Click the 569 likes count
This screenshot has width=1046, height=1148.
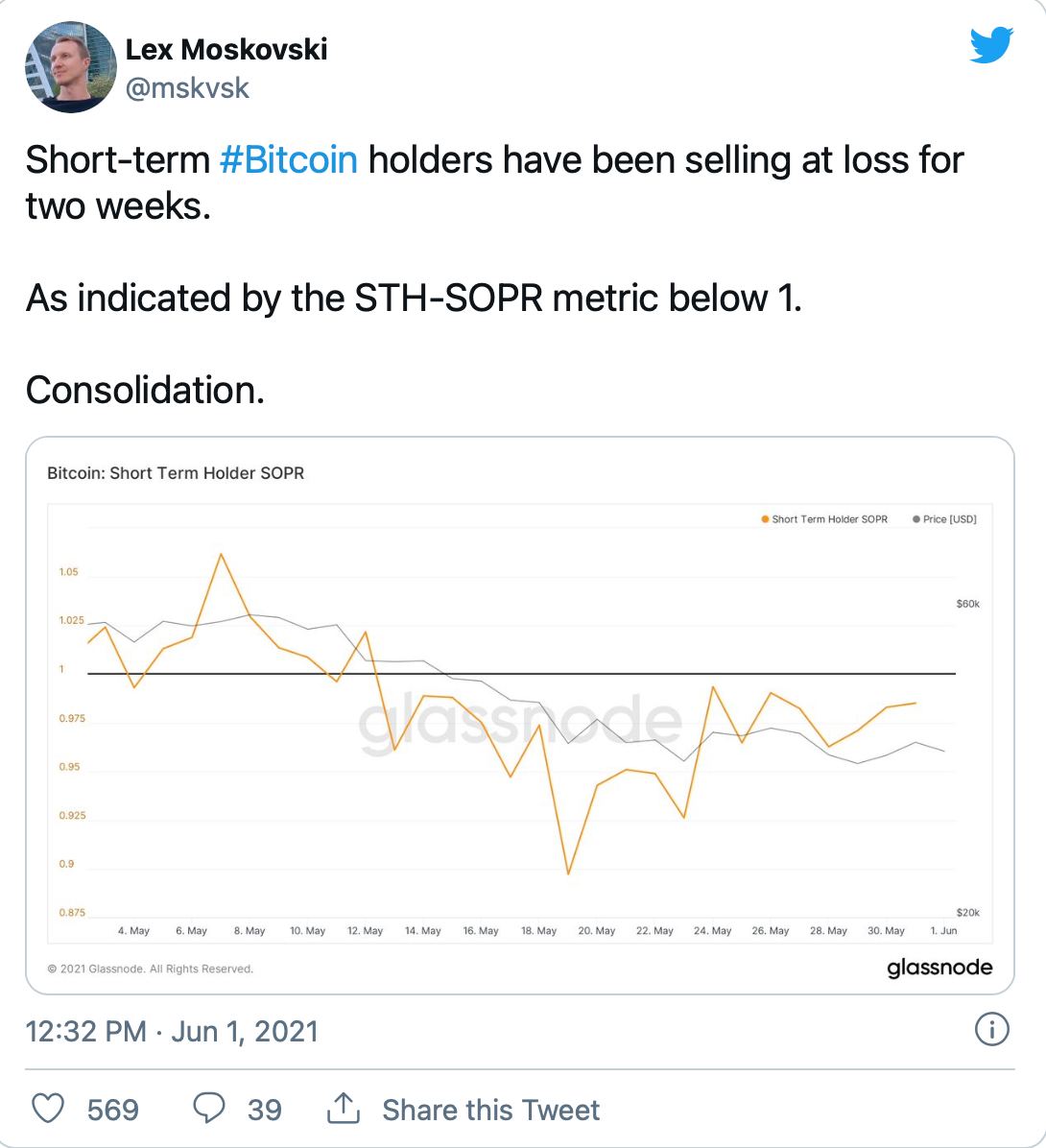pos(112,1110)
